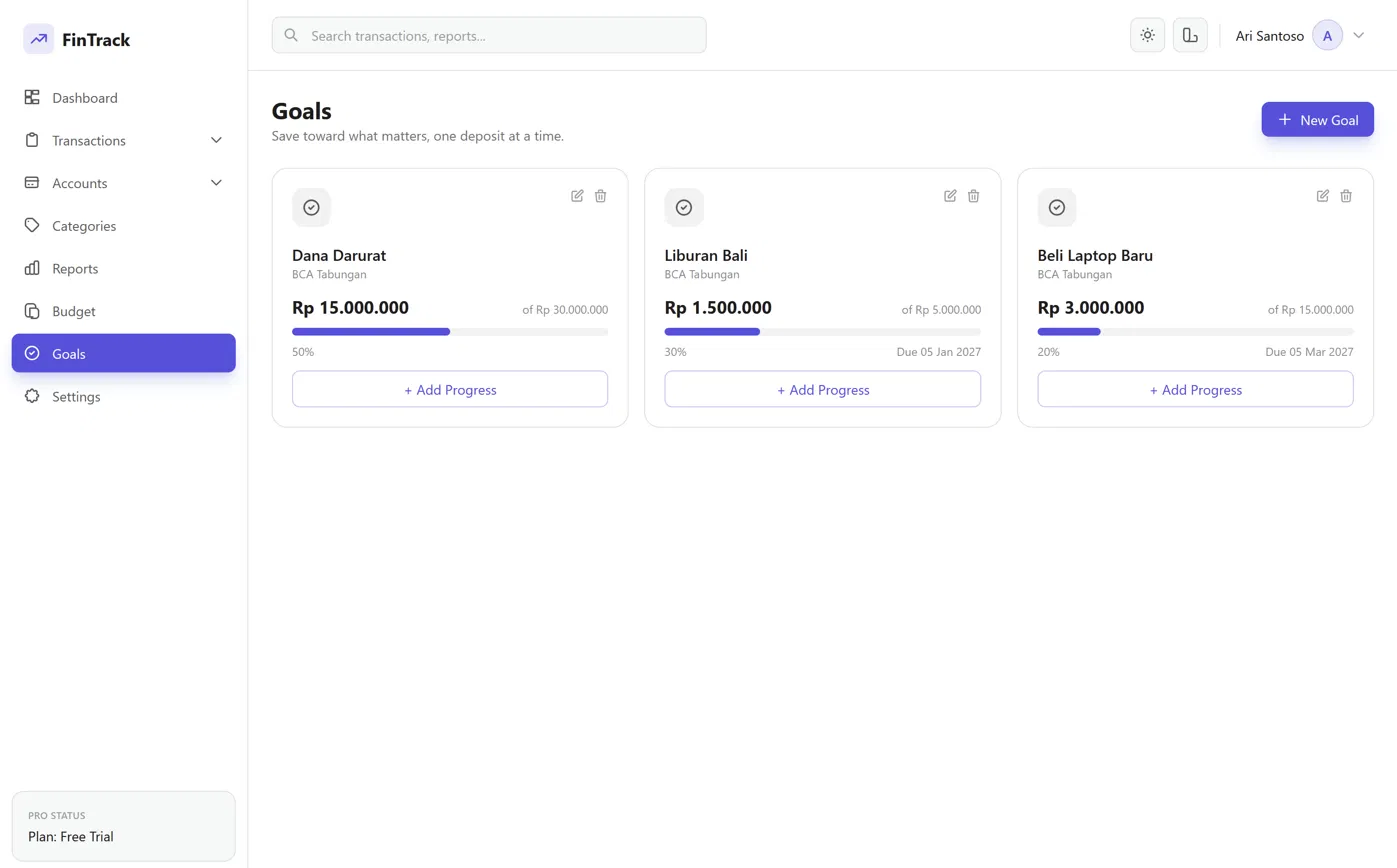Open the Ari Santoso user dropdown chevron
1397x868 pixels.
click(x=1358, y=35)
